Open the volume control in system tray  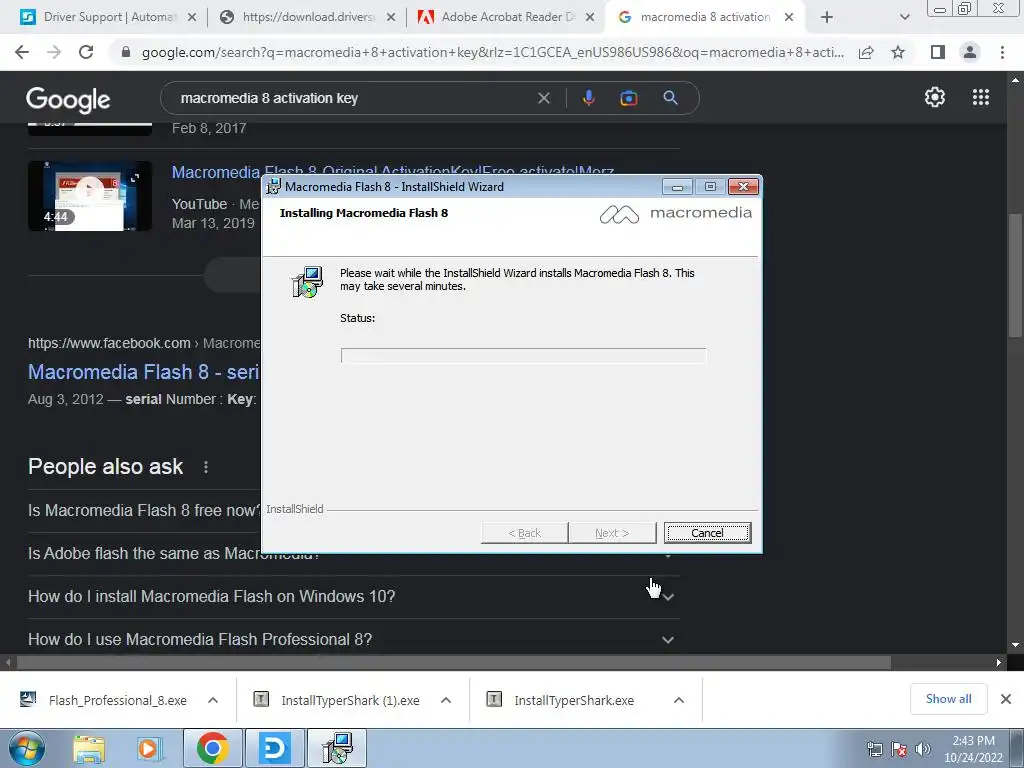coord(923,749)
